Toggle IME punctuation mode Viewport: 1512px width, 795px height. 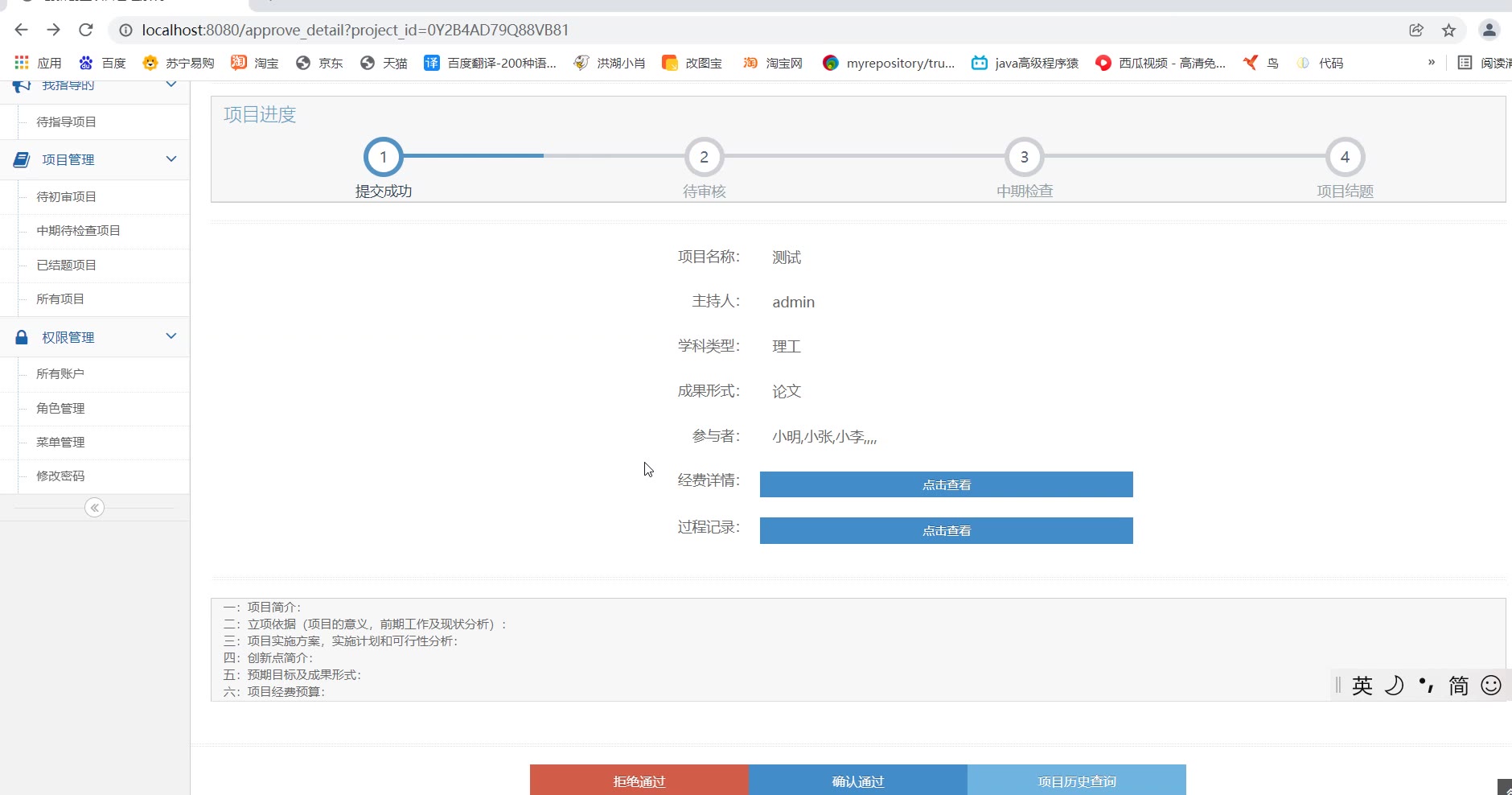(x=1427, y=685)
